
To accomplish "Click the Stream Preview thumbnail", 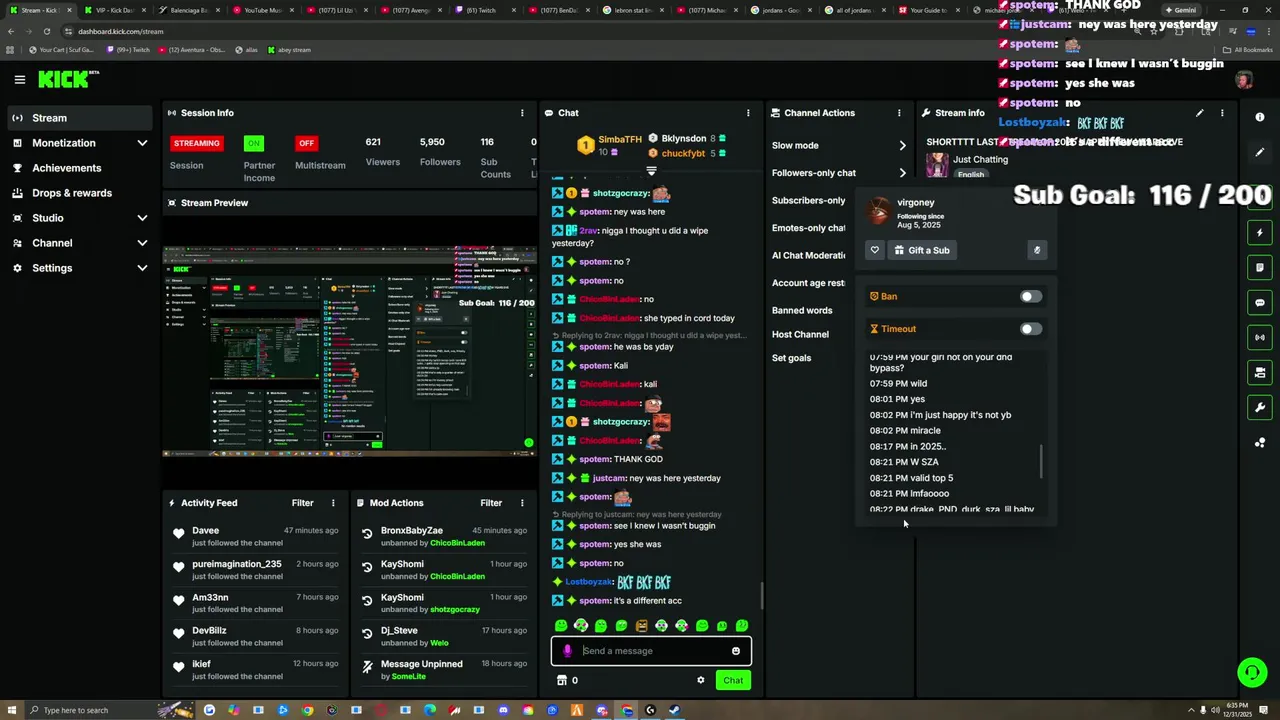I will pyautogui.click(x=349, y=351).
